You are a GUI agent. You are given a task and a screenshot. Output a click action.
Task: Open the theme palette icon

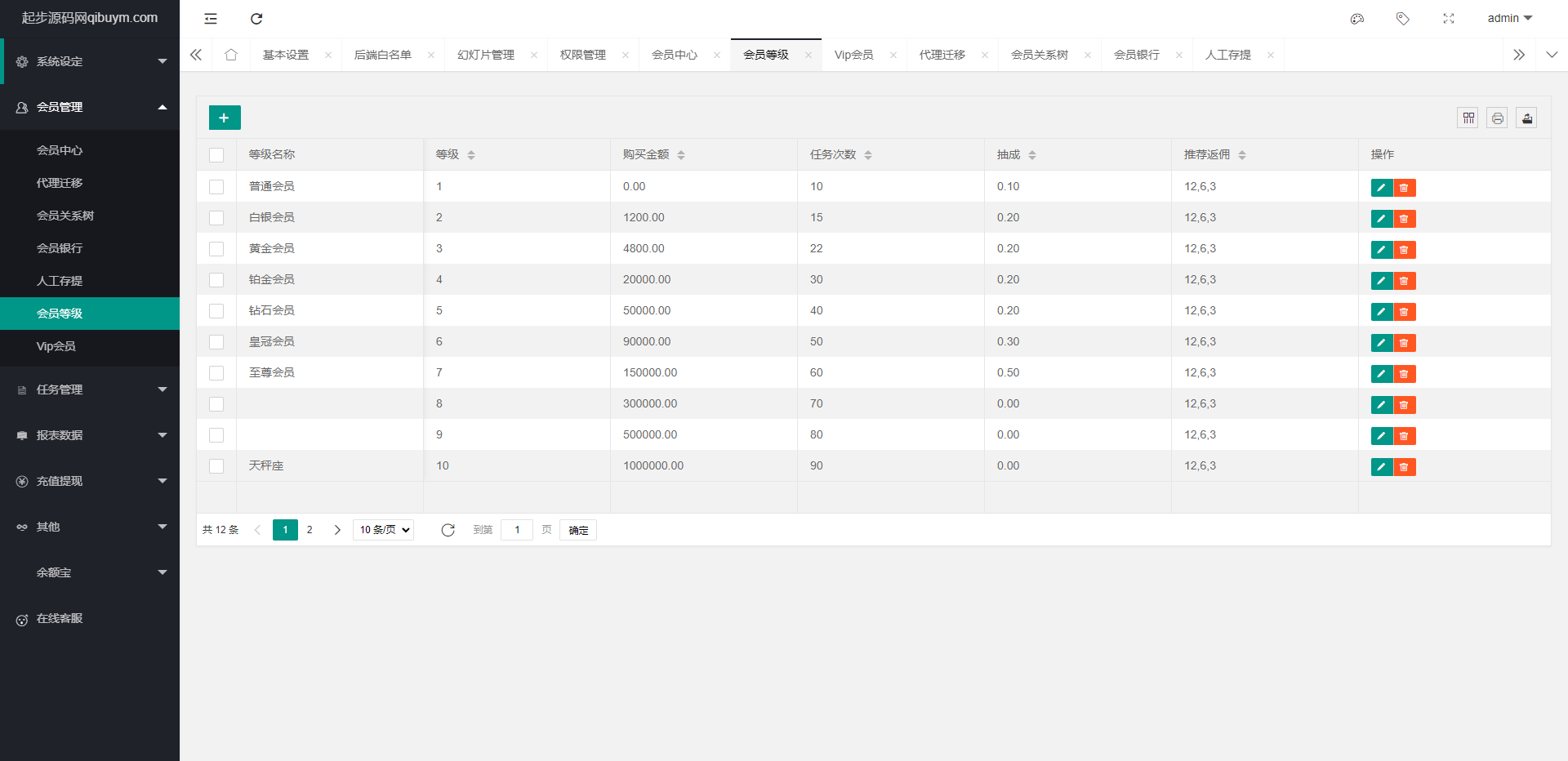coord(1356,19)
